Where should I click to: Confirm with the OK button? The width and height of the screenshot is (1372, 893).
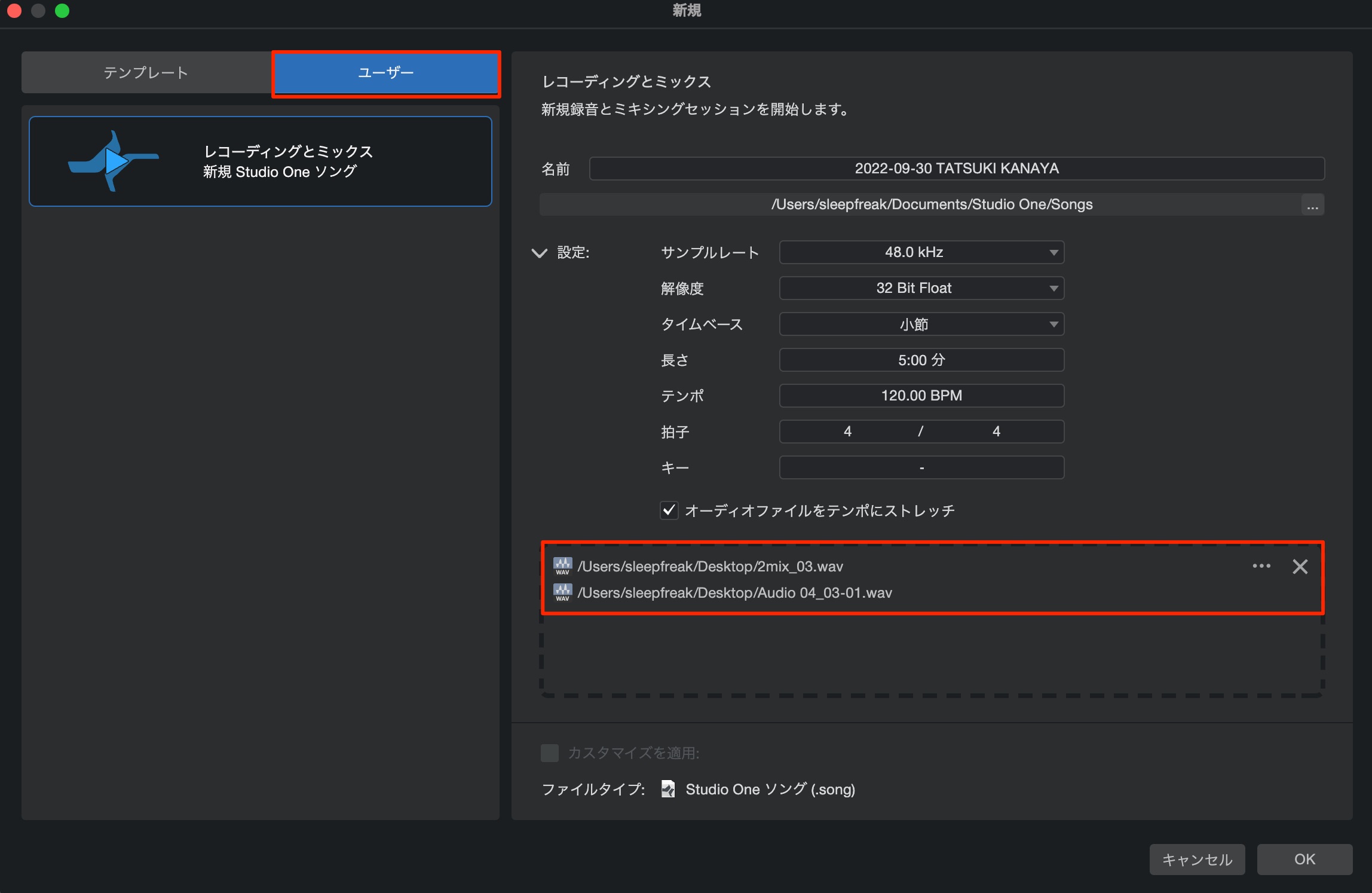coord(1304,860)
